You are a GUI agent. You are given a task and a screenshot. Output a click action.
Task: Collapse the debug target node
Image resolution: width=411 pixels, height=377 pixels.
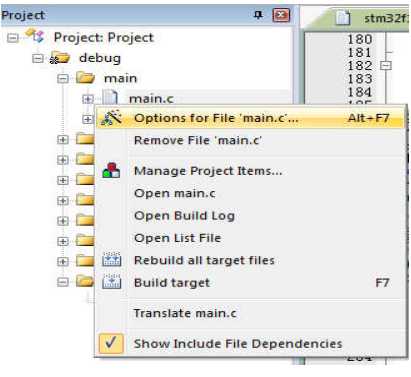(38, 59)
